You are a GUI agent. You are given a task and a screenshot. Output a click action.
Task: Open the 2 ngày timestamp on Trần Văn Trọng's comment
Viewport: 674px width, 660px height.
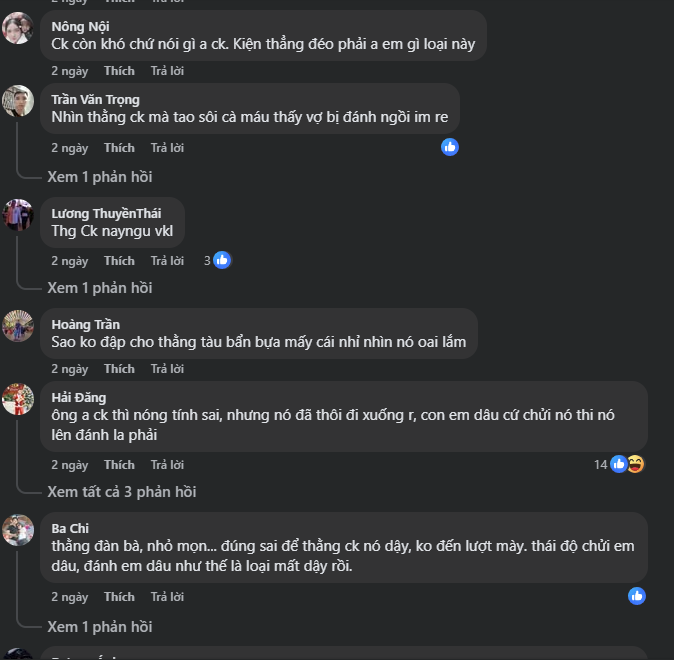[70, 148]
